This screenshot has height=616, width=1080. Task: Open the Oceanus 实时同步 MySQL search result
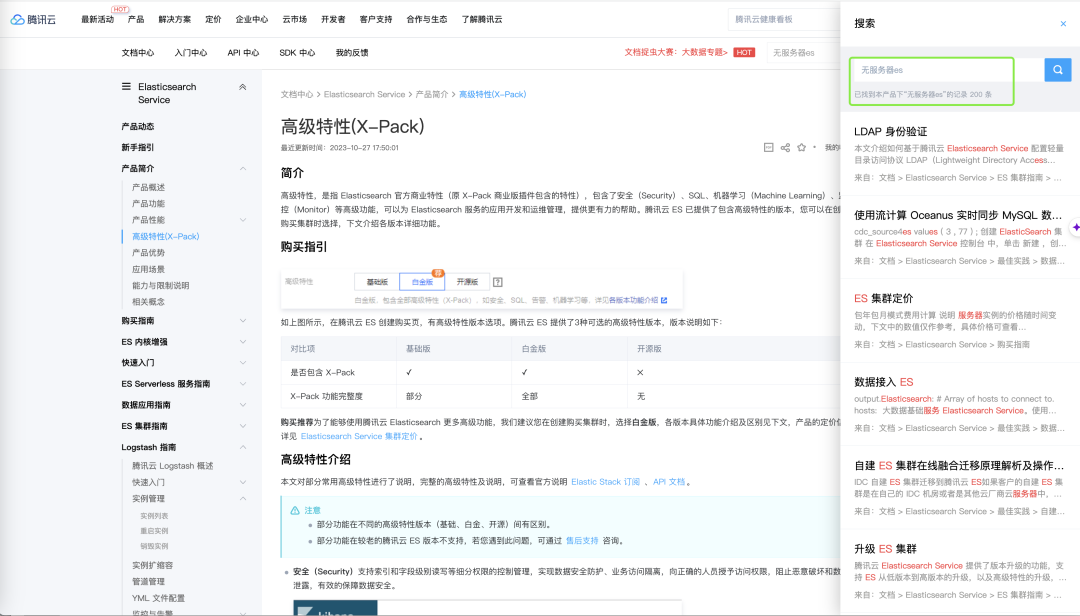(957, 215)
